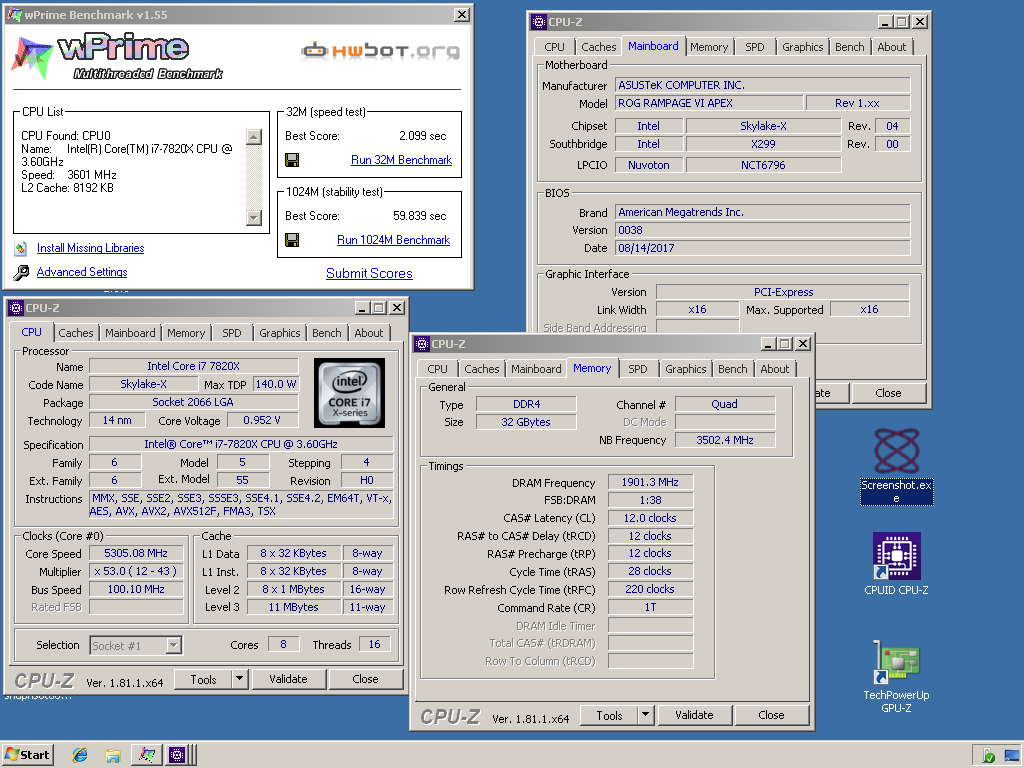Screen dimensions: 1024x768
Task: Open Advanced Settings link
Action: pos(82,272)
